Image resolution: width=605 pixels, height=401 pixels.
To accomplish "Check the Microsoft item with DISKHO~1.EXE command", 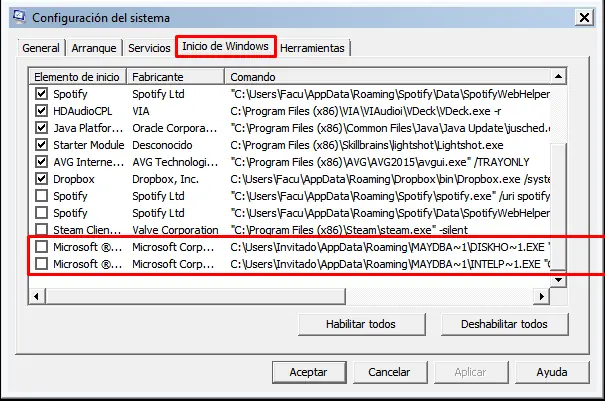I will (x=41, y=247).
